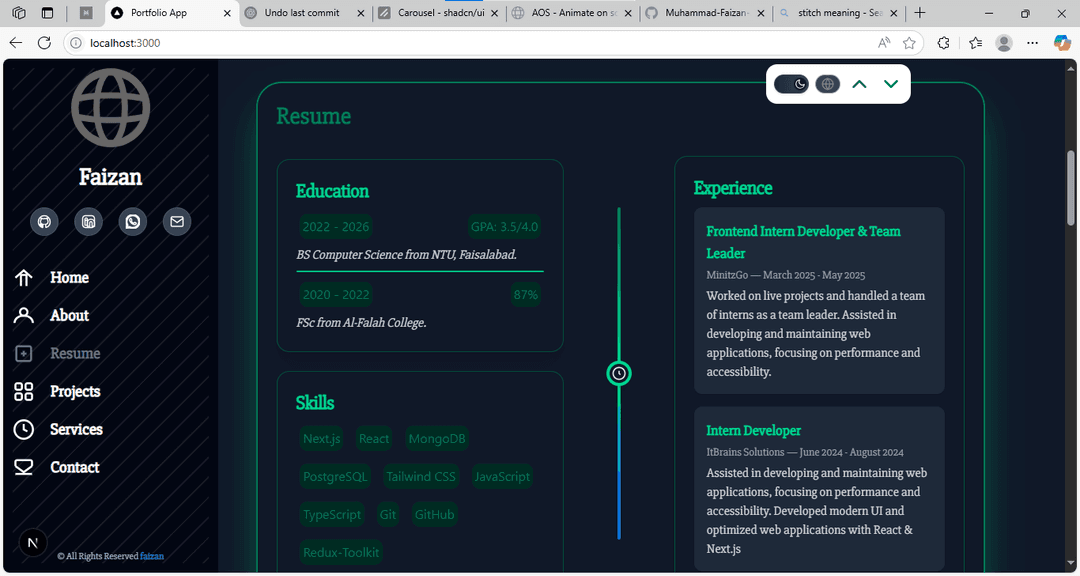Click the GitHub skill tag
The image size is (1080, 576).
(435, 515)
